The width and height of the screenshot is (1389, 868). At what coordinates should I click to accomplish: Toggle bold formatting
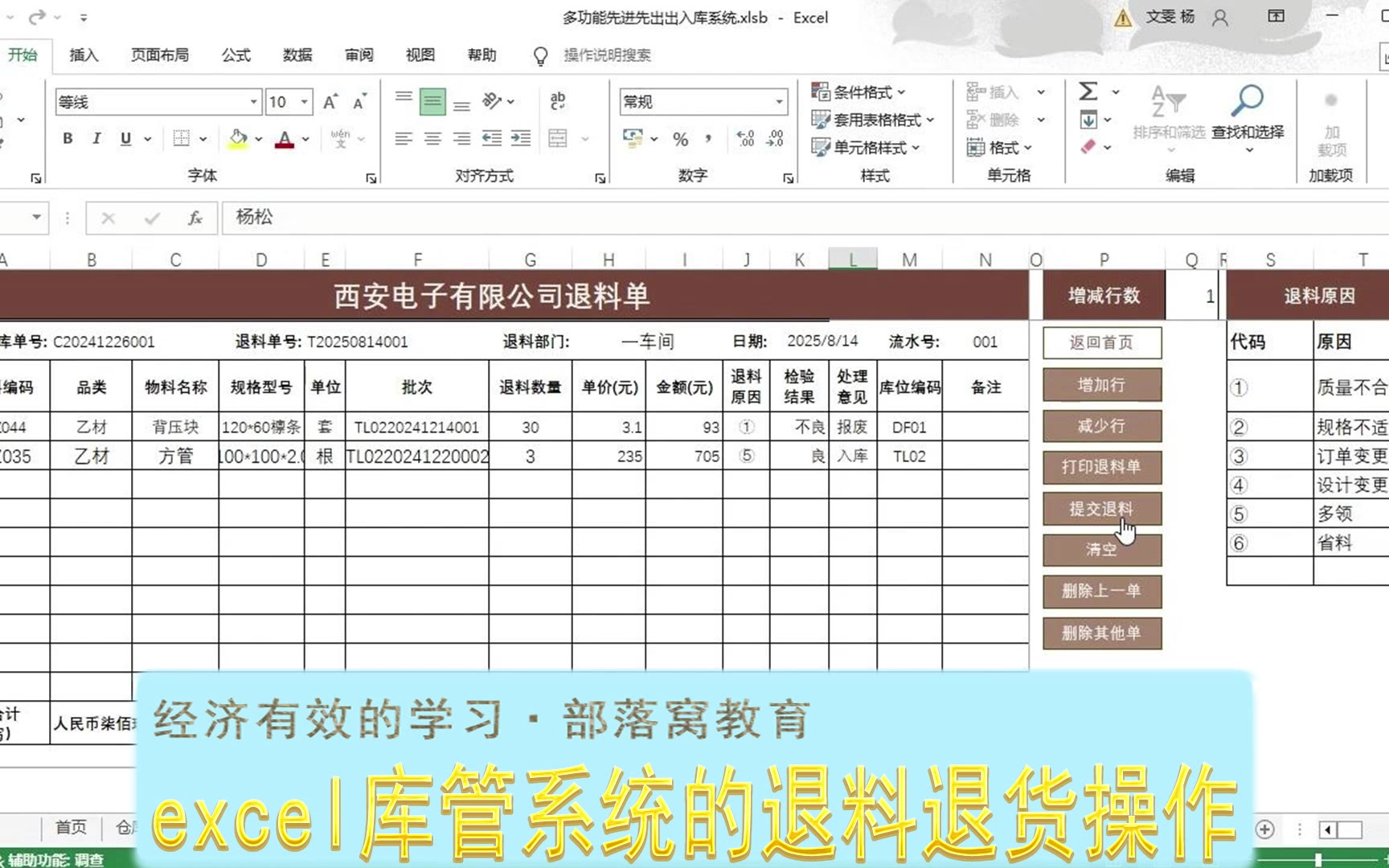[68, 138]
